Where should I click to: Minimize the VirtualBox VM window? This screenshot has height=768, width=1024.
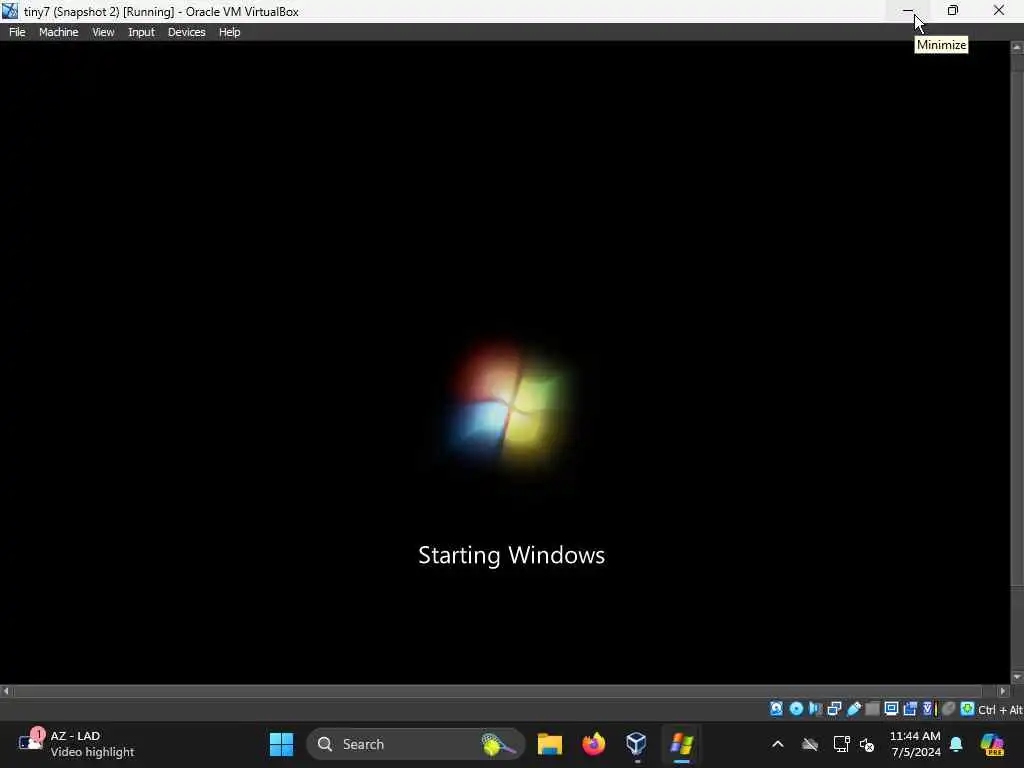tap(908, 10)
